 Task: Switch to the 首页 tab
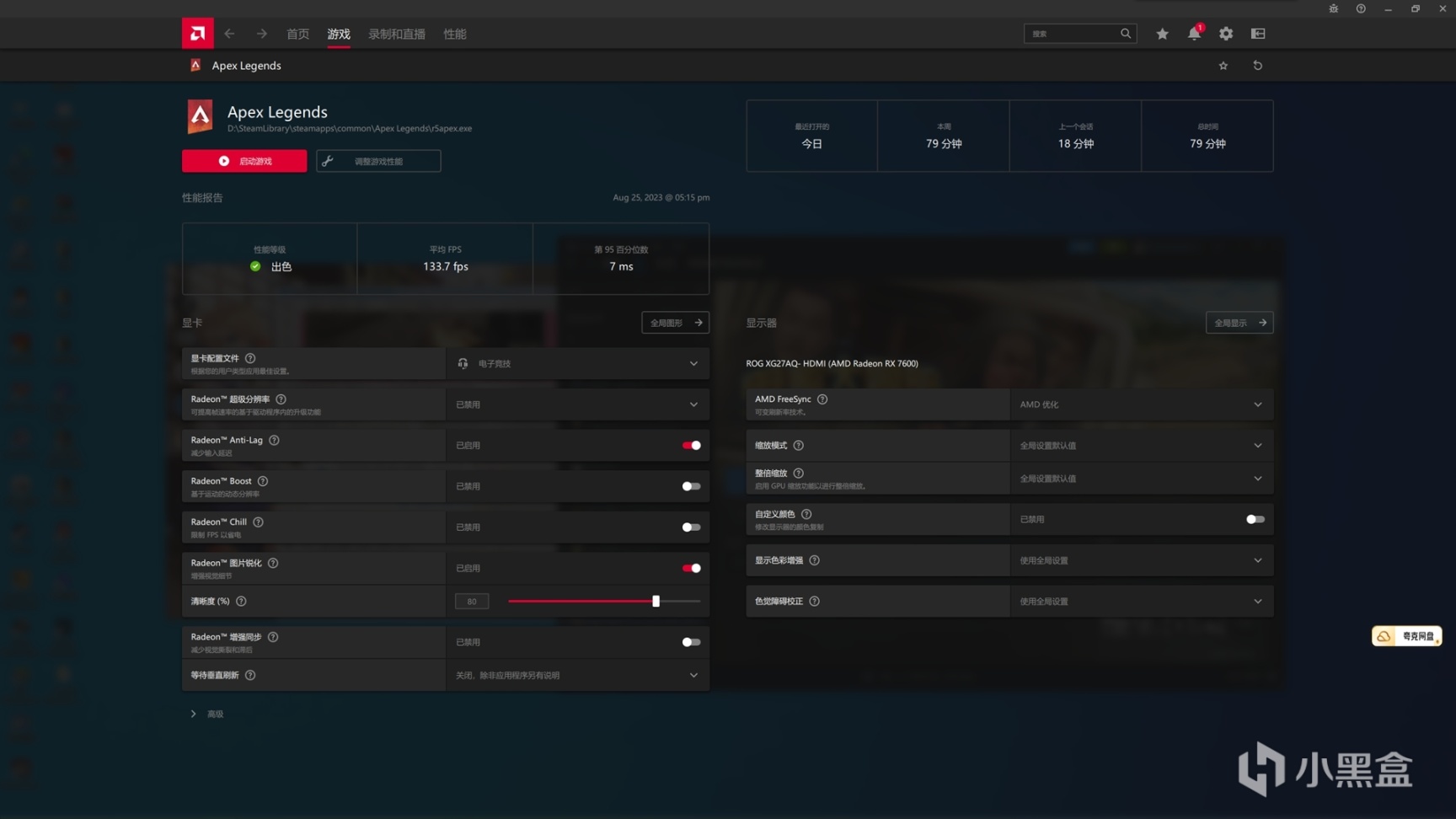tap(297, 34)
